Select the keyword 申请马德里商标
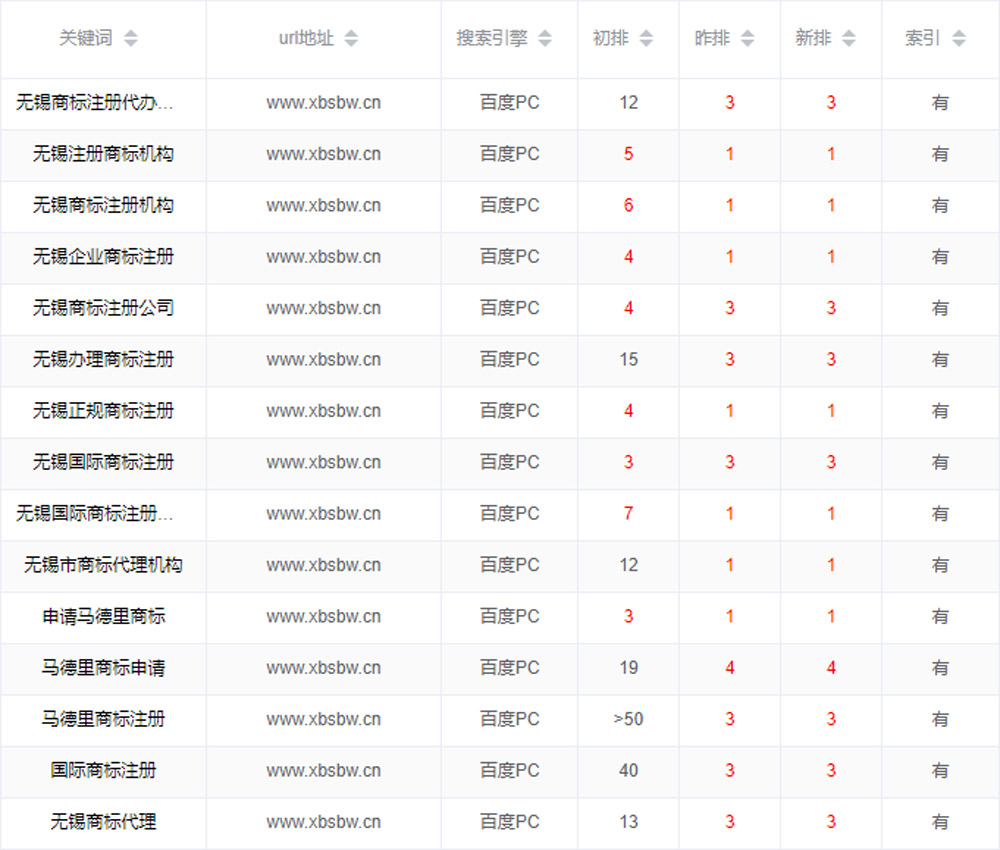Screen dimensions: 1000x850 click(x=103, y=617)
